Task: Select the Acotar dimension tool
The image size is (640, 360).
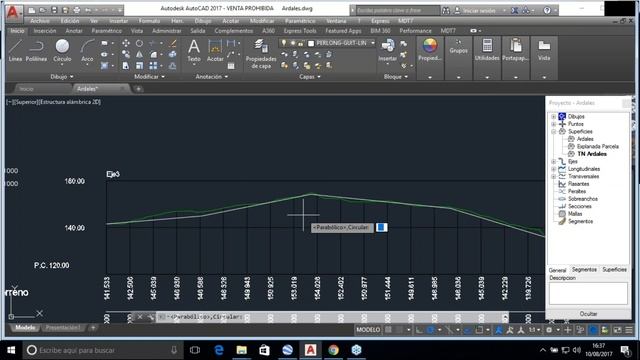Action: (215, 51)
